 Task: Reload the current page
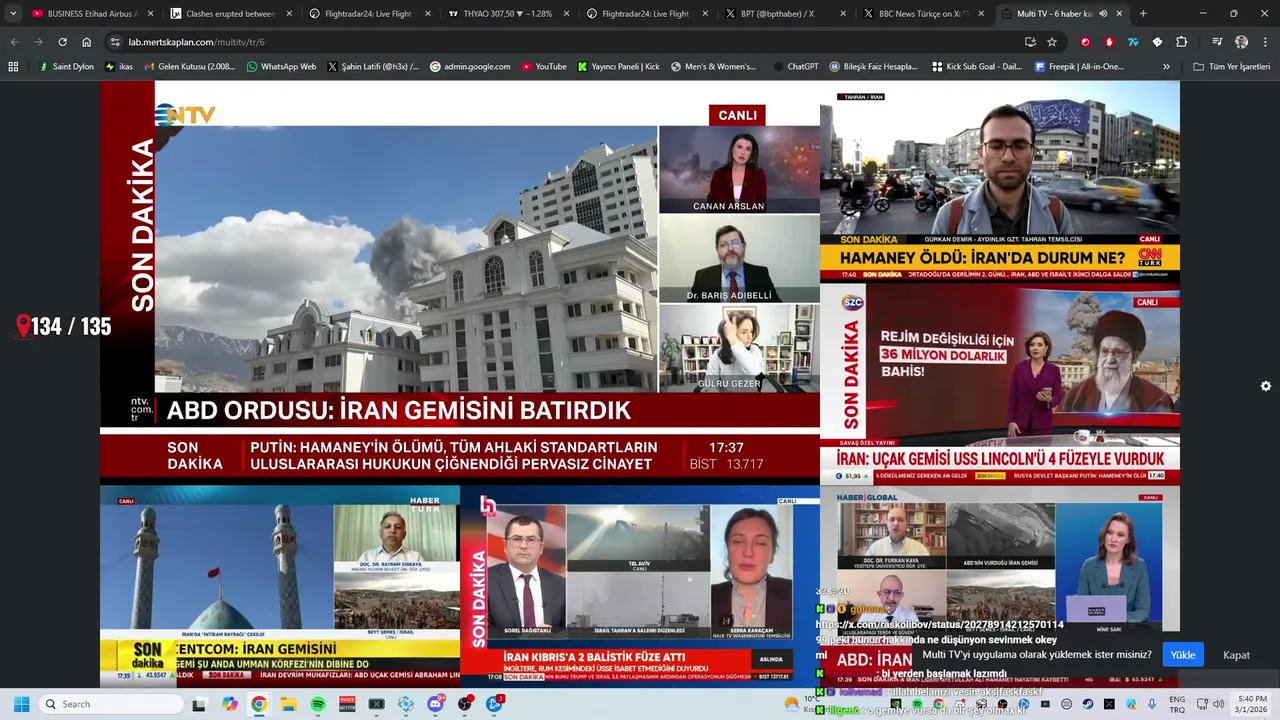[62, 42]
